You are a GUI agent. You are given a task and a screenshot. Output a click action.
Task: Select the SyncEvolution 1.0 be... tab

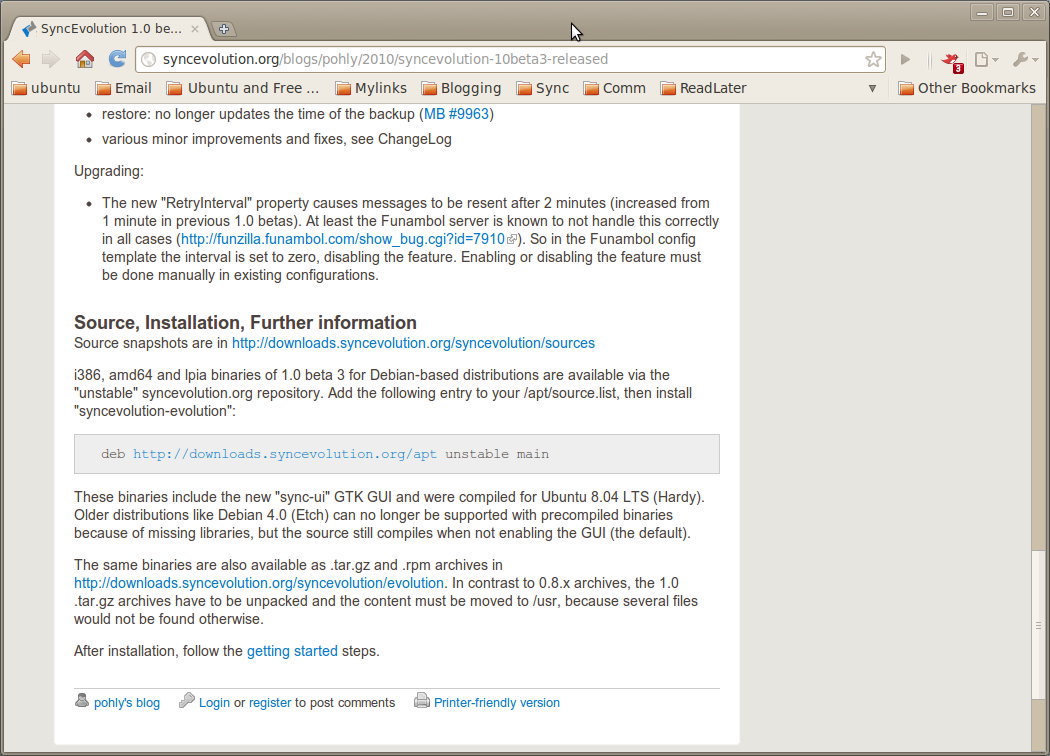point(110,29)
